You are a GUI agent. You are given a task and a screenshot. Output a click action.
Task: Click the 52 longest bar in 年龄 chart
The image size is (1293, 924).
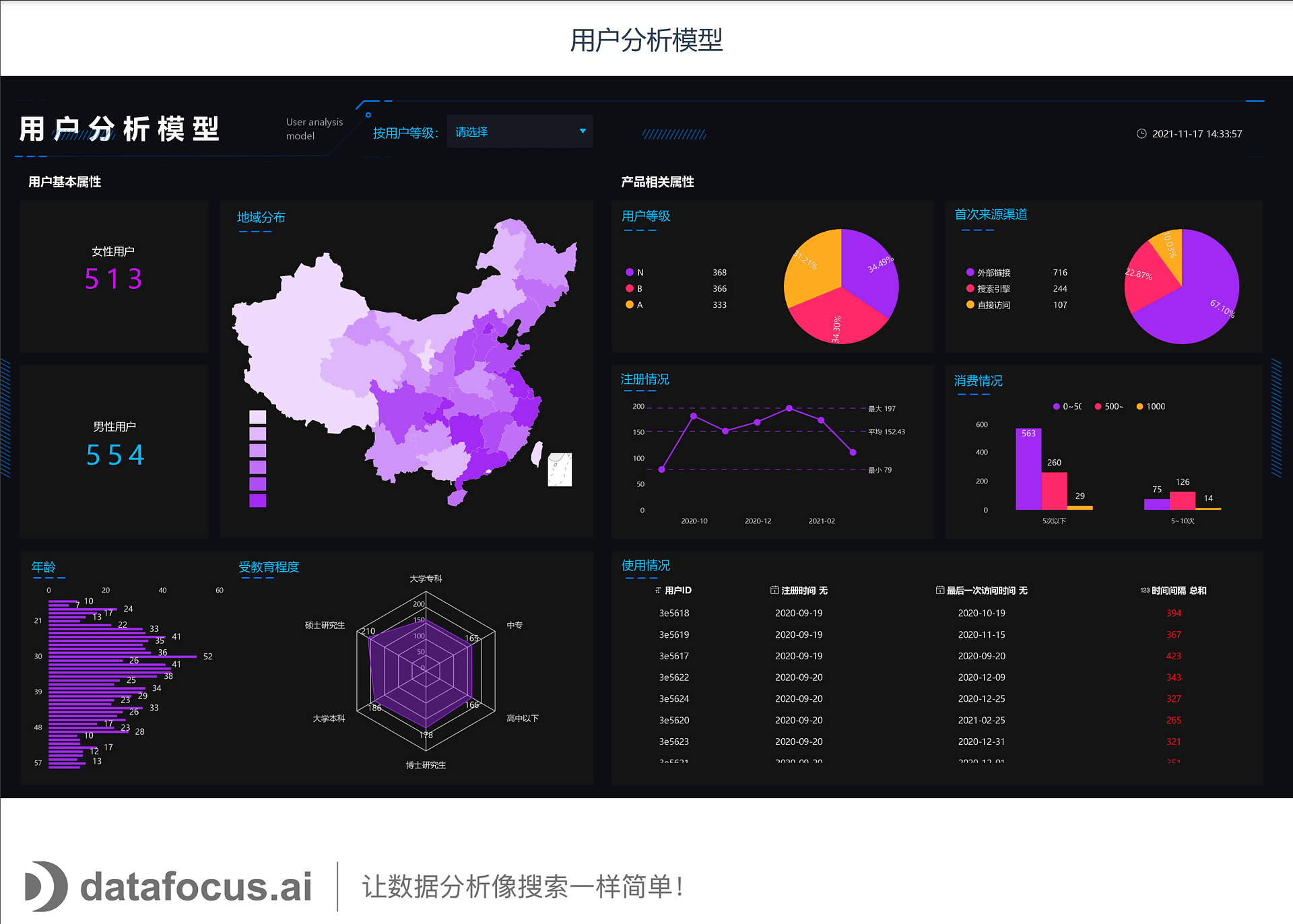tap(123, 657)
